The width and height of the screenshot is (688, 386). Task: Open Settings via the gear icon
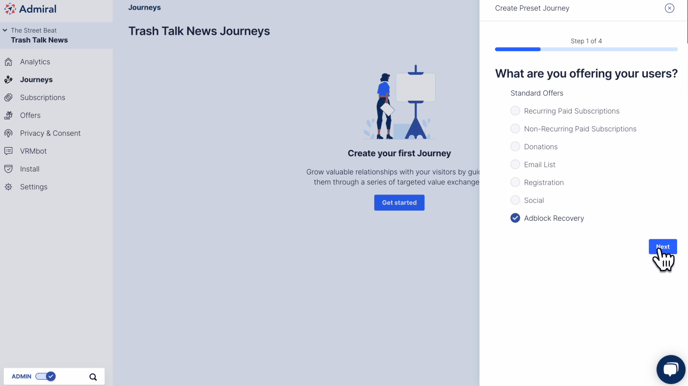coord(8,187)
